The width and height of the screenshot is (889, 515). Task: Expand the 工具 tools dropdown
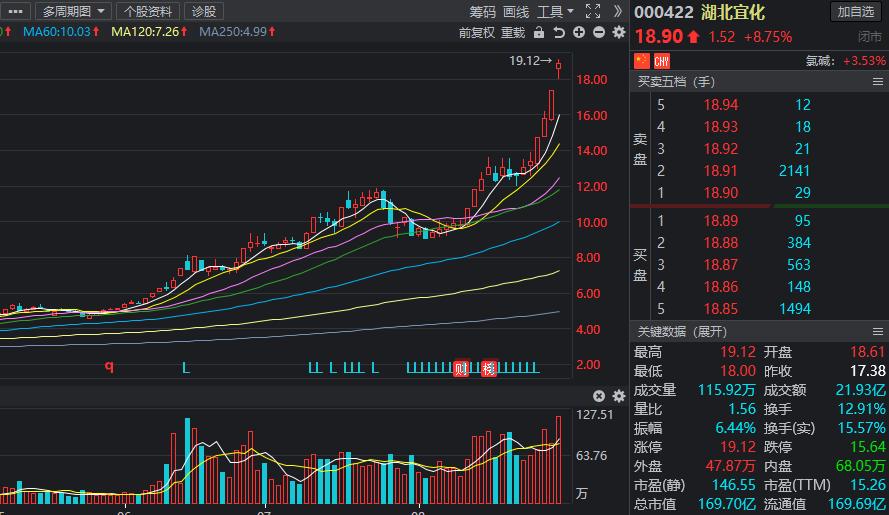555,11
